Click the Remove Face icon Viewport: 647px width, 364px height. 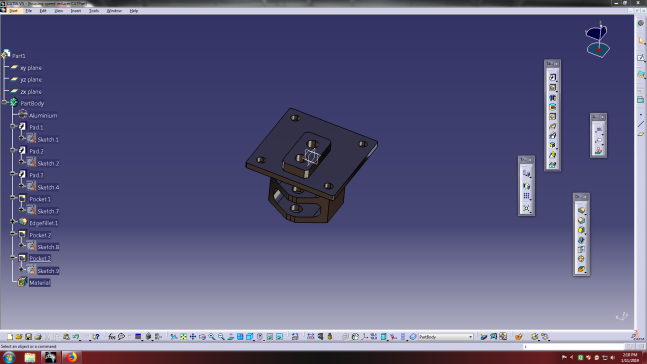click(581, 269)
